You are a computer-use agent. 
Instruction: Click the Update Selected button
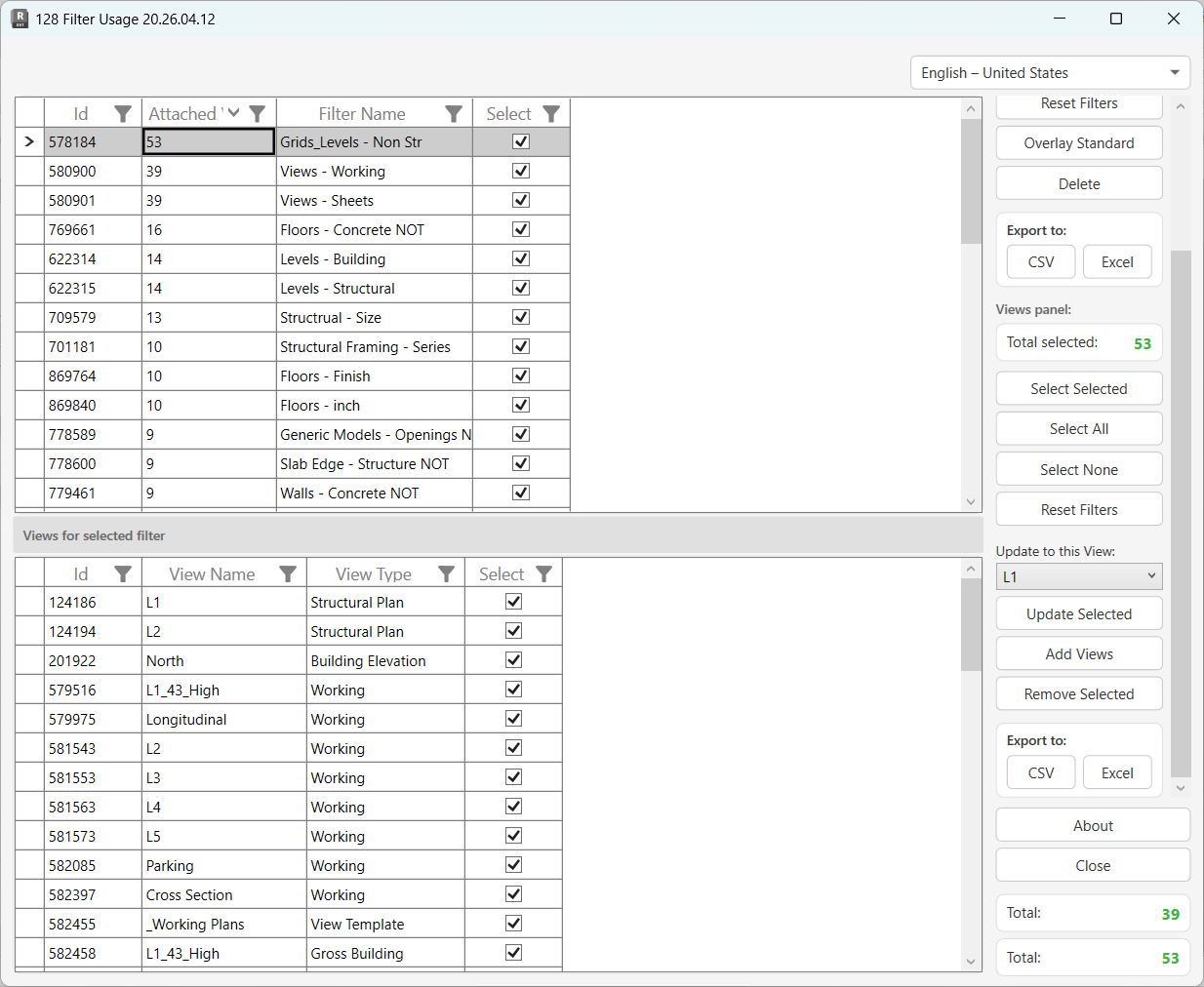tap(1078, 613)
